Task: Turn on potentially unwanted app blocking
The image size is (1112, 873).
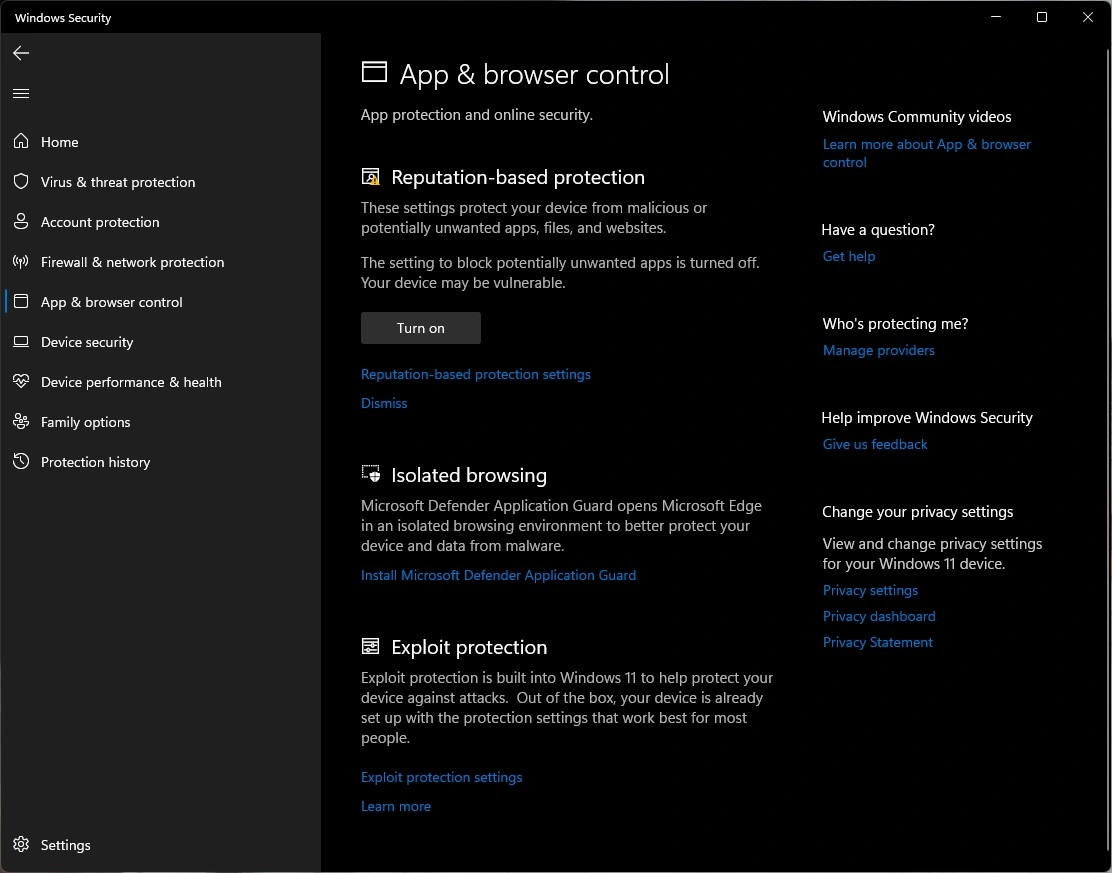Action: click(421, 328)
